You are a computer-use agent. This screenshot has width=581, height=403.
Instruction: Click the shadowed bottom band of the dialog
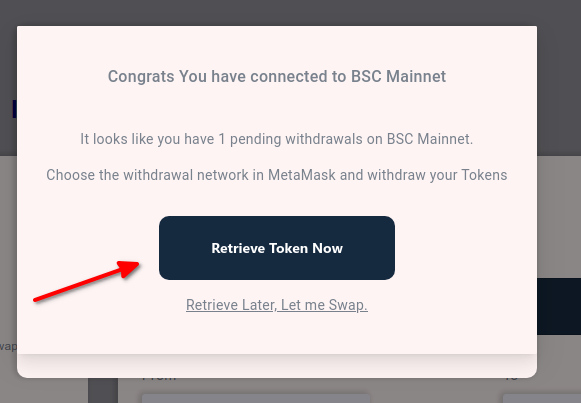277,366
